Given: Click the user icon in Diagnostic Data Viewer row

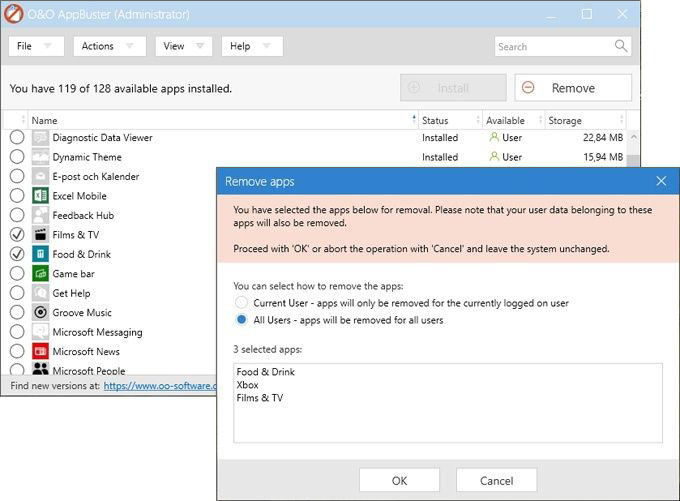Looking at the screenshot, I should pos(494,137).
